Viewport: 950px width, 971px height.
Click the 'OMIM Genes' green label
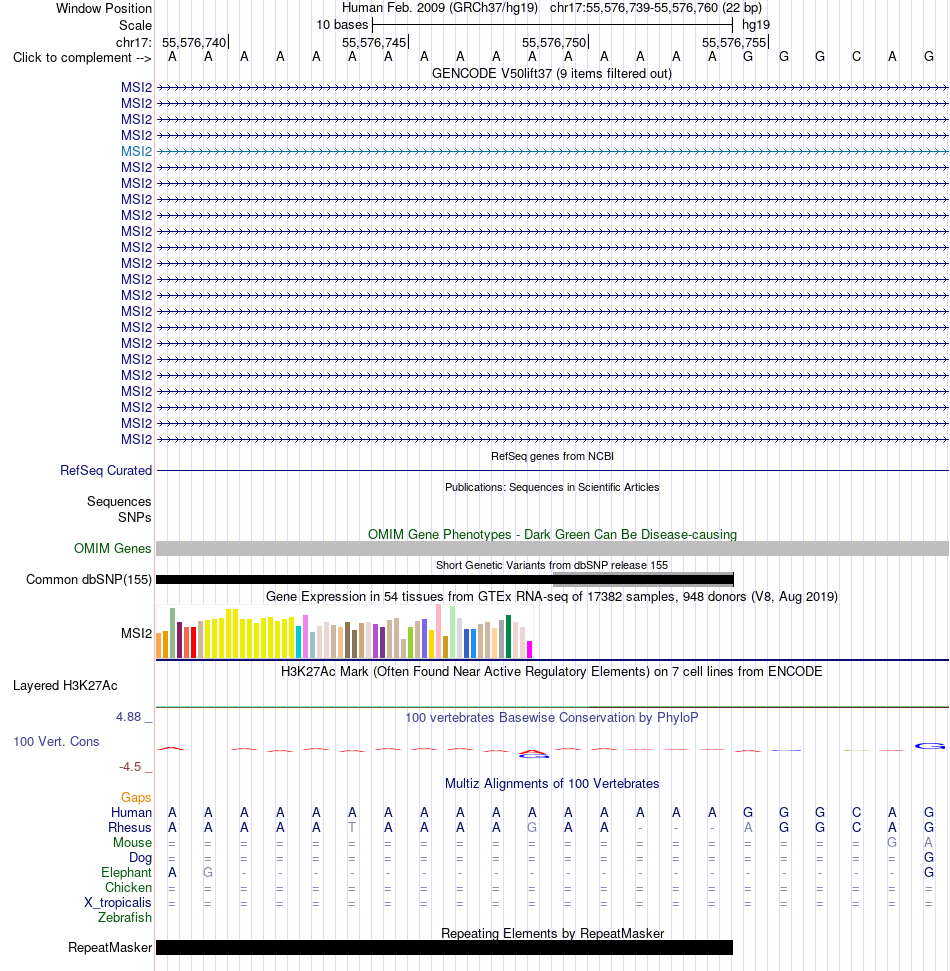(x=112, y=549)
